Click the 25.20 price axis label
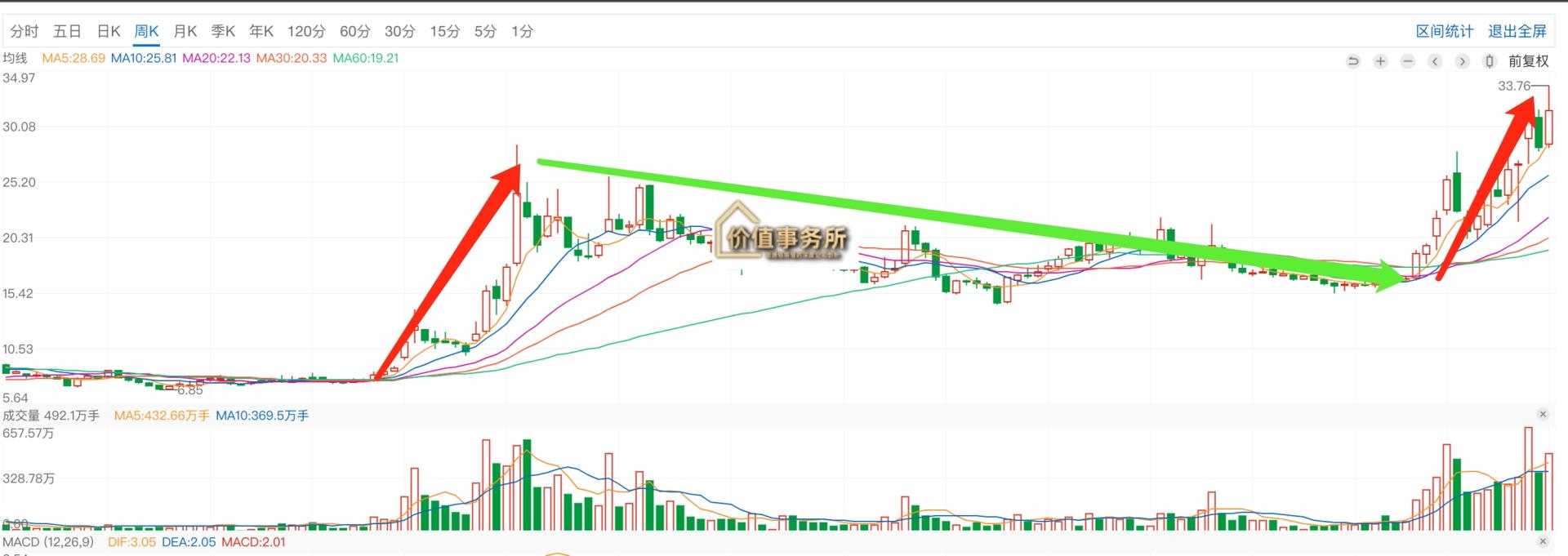1568x556 pixels. (x=19, y=182)
